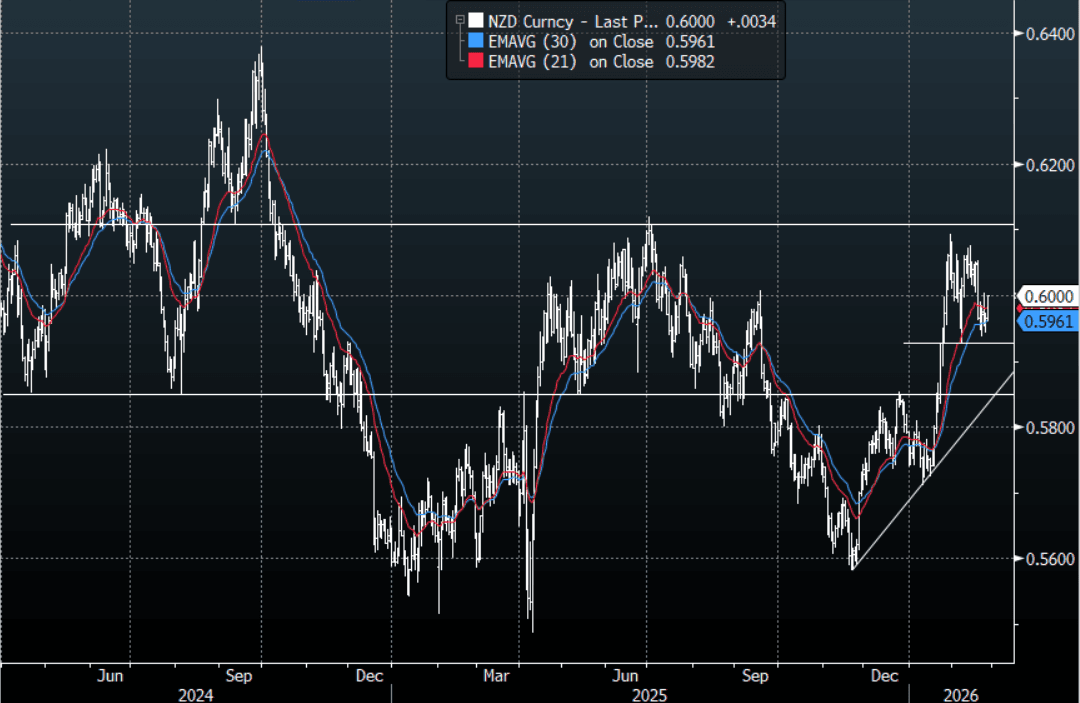Click the red EMAVG (21) color swatch

click(x=476, y=62)
